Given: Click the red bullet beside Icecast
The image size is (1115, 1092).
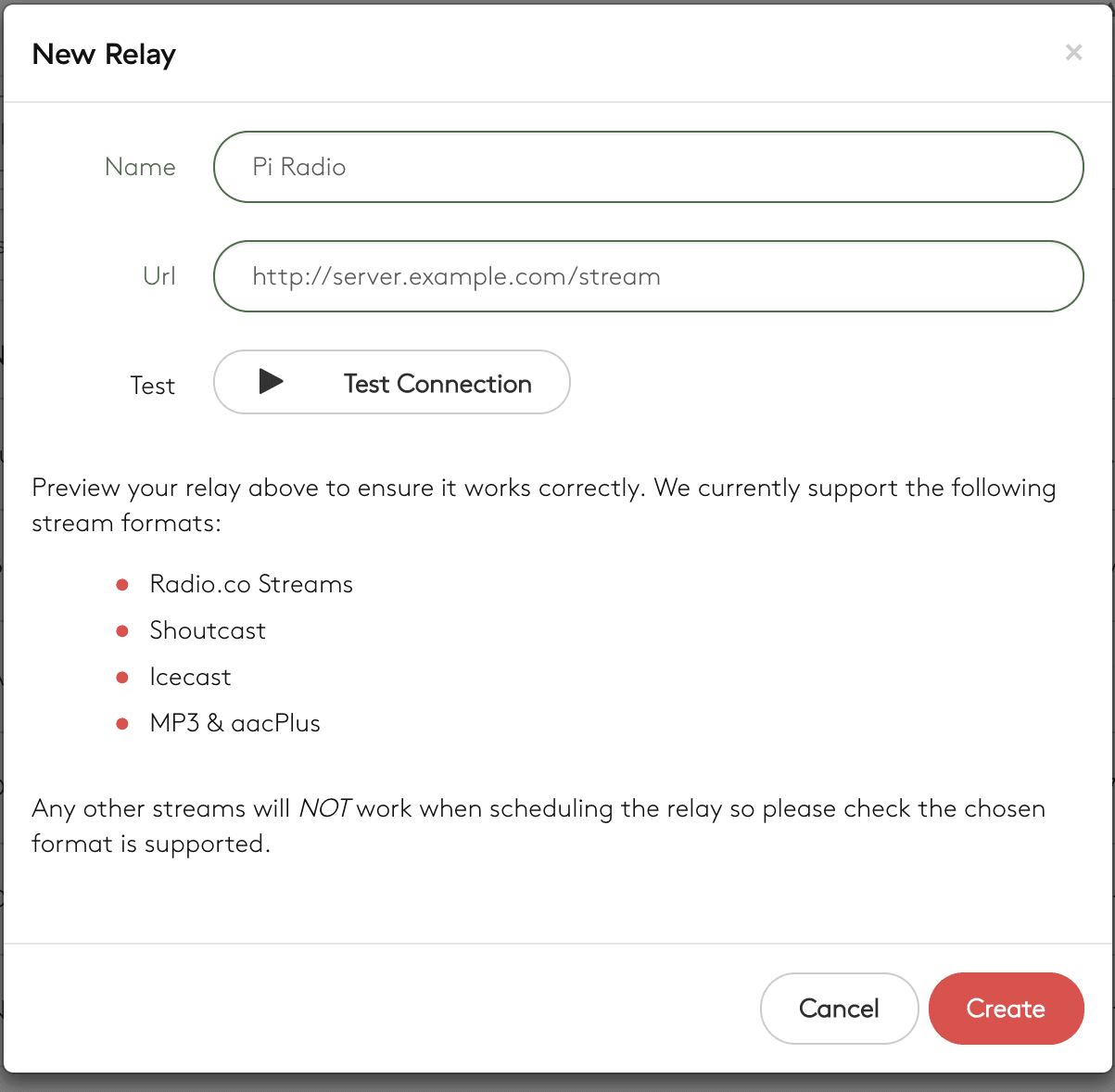Looking at the screenshot, I should pyautogui.click(x=121, y=677).
